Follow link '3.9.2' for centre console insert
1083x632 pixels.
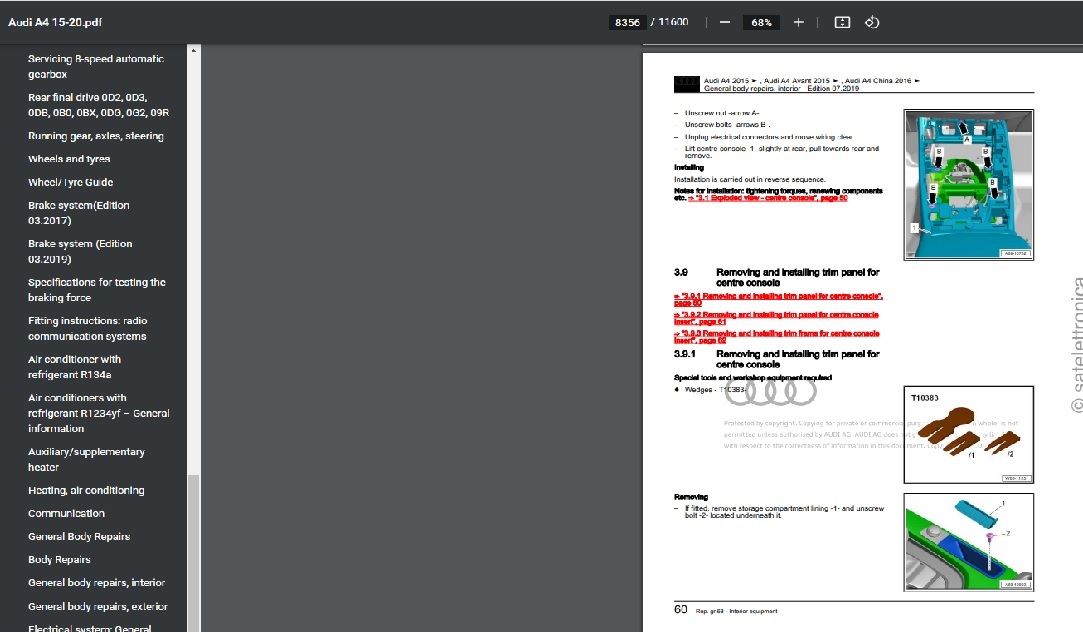pyautogui.click(x=776, y=318)
